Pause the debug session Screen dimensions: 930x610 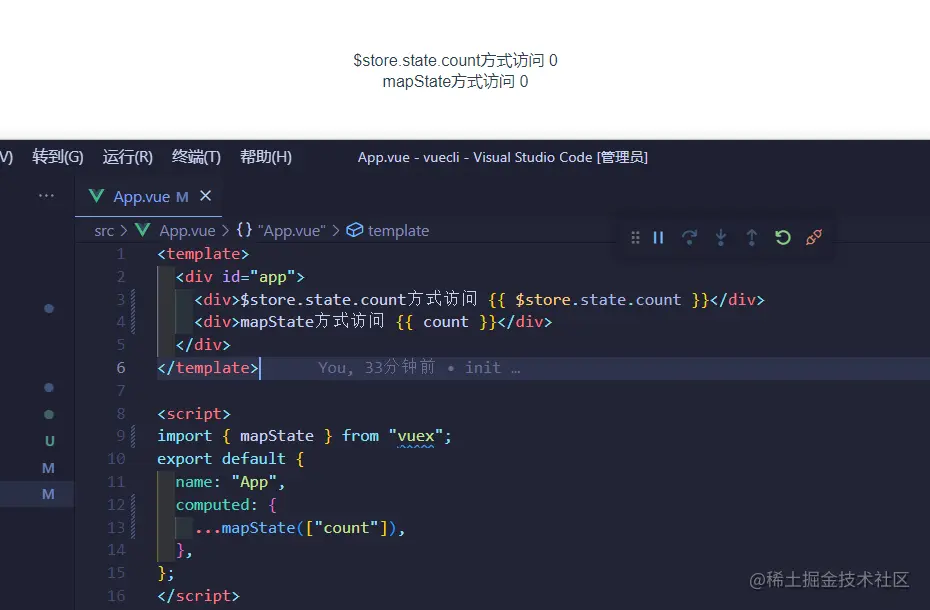click(658, 237)
